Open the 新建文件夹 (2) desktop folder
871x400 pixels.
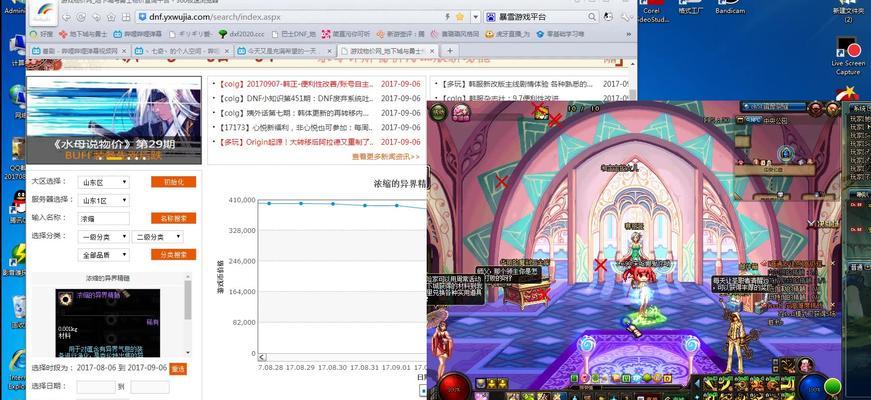click(848, 12)
